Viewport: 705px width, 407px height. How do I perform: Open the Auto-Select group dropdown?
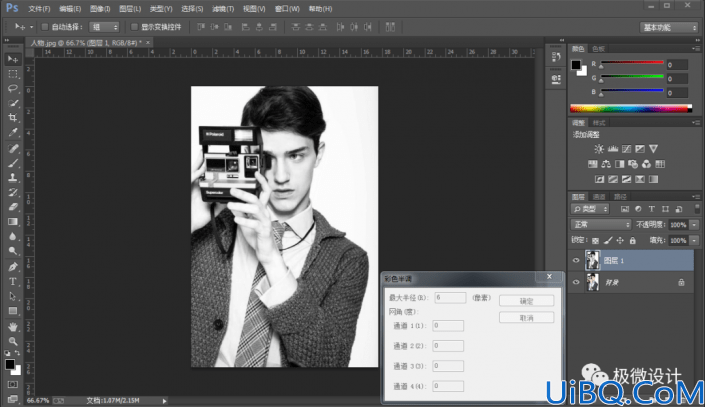tap(104, 27)
